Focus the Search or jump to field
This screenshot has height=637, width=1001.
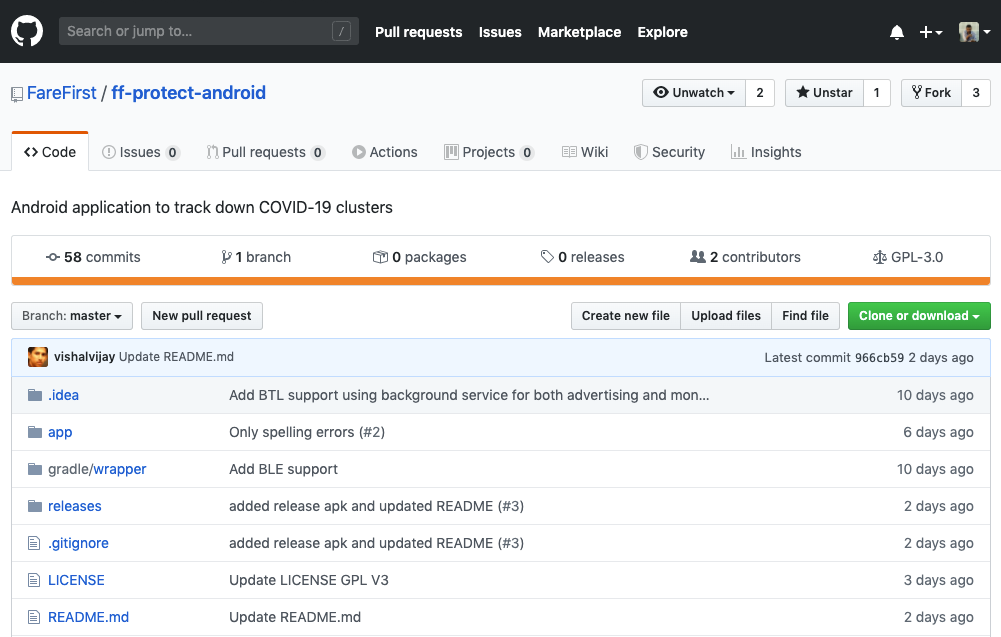tap(209, 31)
